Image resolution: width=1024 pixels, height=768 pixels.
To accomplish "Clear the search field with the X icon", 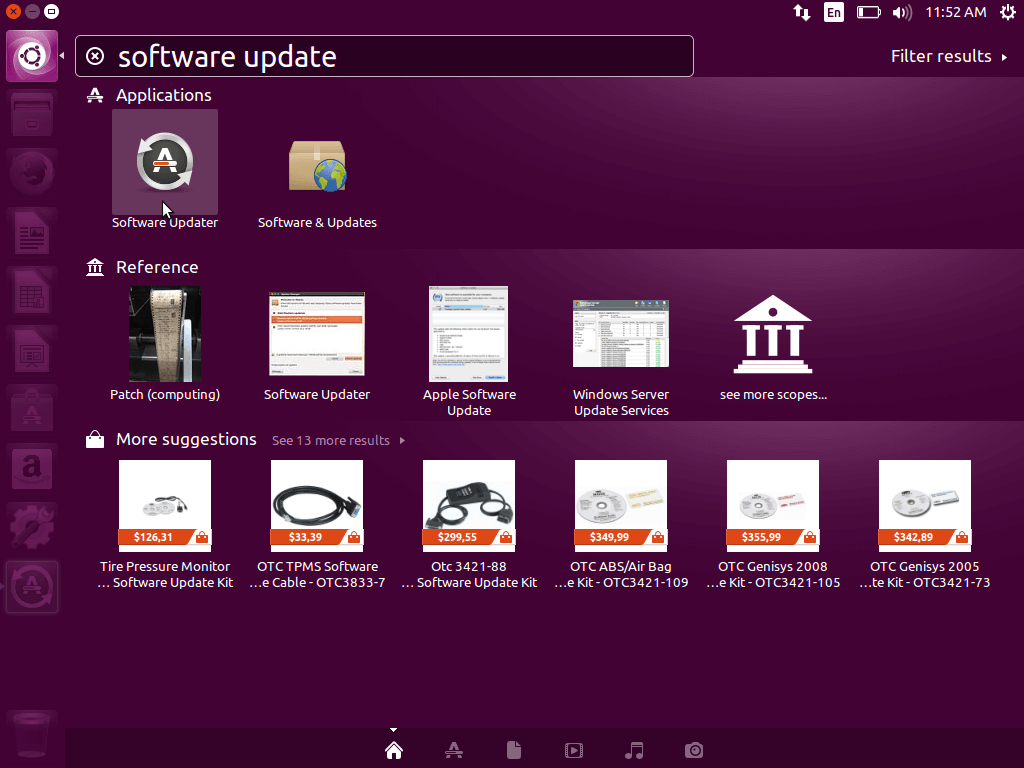I will pos(95,56).
